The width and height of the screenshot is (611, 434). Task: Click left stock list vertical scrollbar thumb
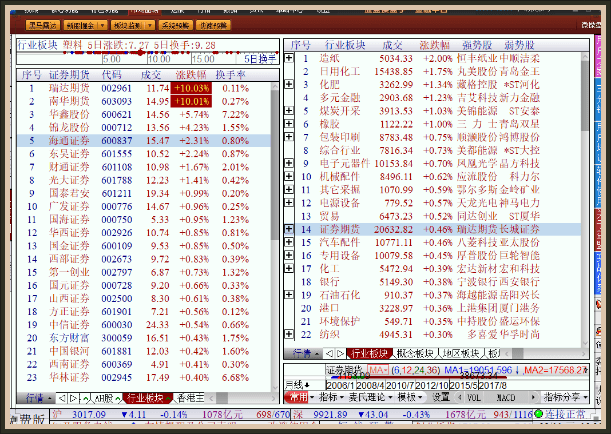tap(274, 164)
